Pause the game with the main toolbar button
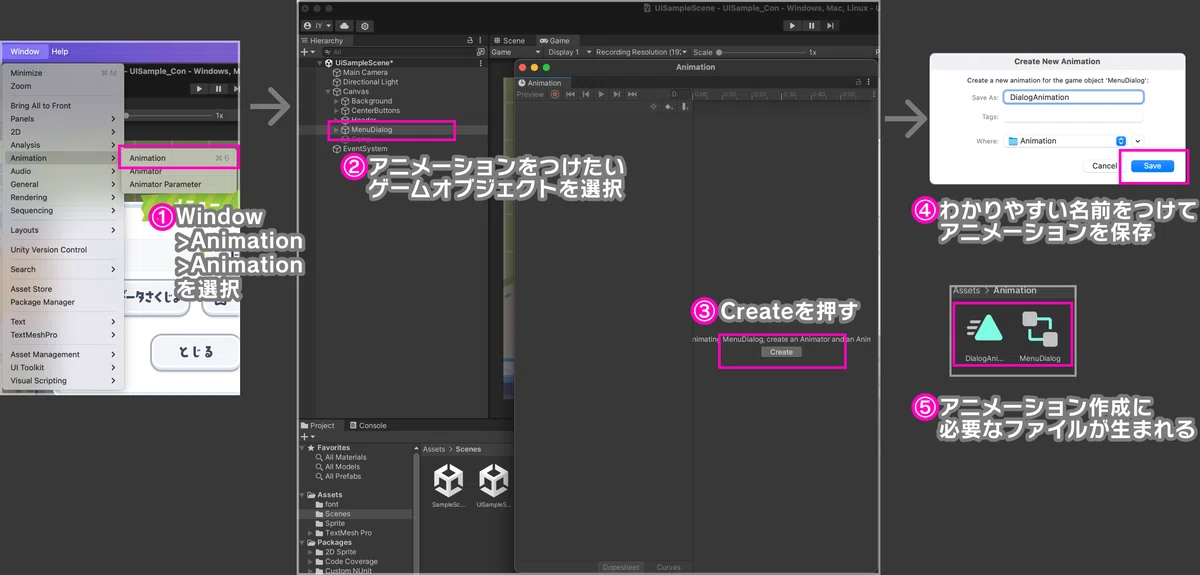 pyautogui.click(x=811, y=25)
